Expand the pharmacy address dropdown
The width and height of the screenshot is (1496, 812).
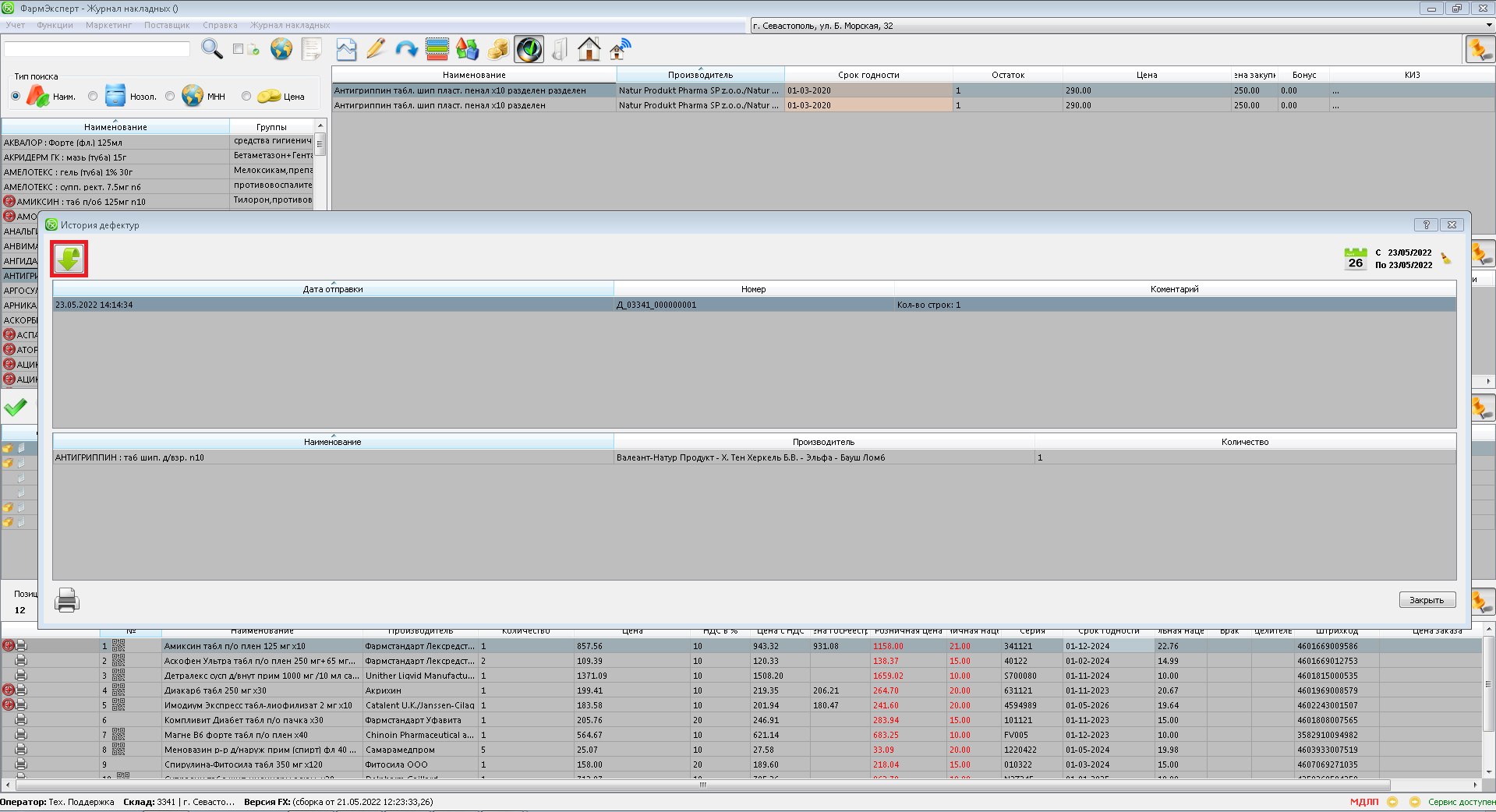[1488, 26]
